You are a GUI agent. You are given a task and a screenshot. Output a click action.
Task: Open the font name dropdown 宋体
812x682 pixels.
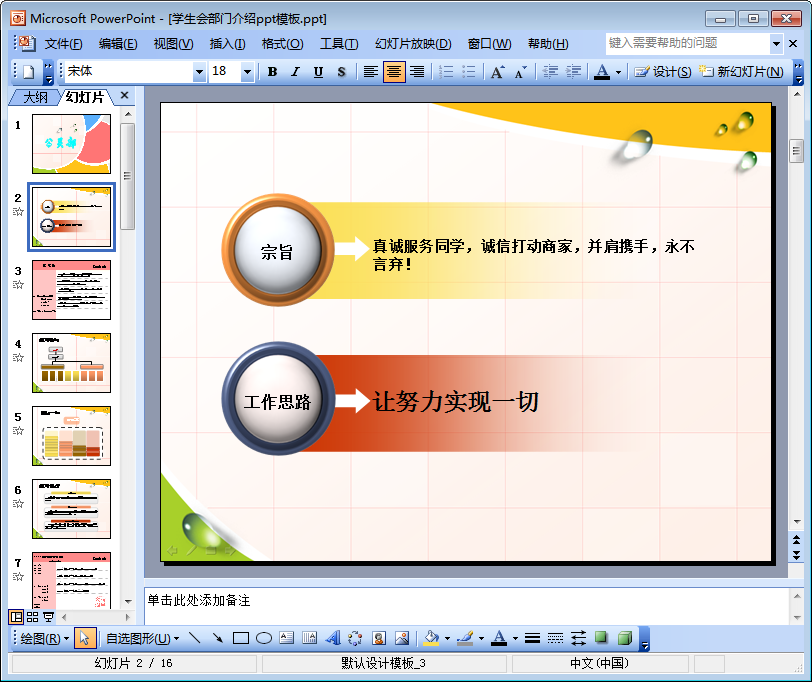199,72
